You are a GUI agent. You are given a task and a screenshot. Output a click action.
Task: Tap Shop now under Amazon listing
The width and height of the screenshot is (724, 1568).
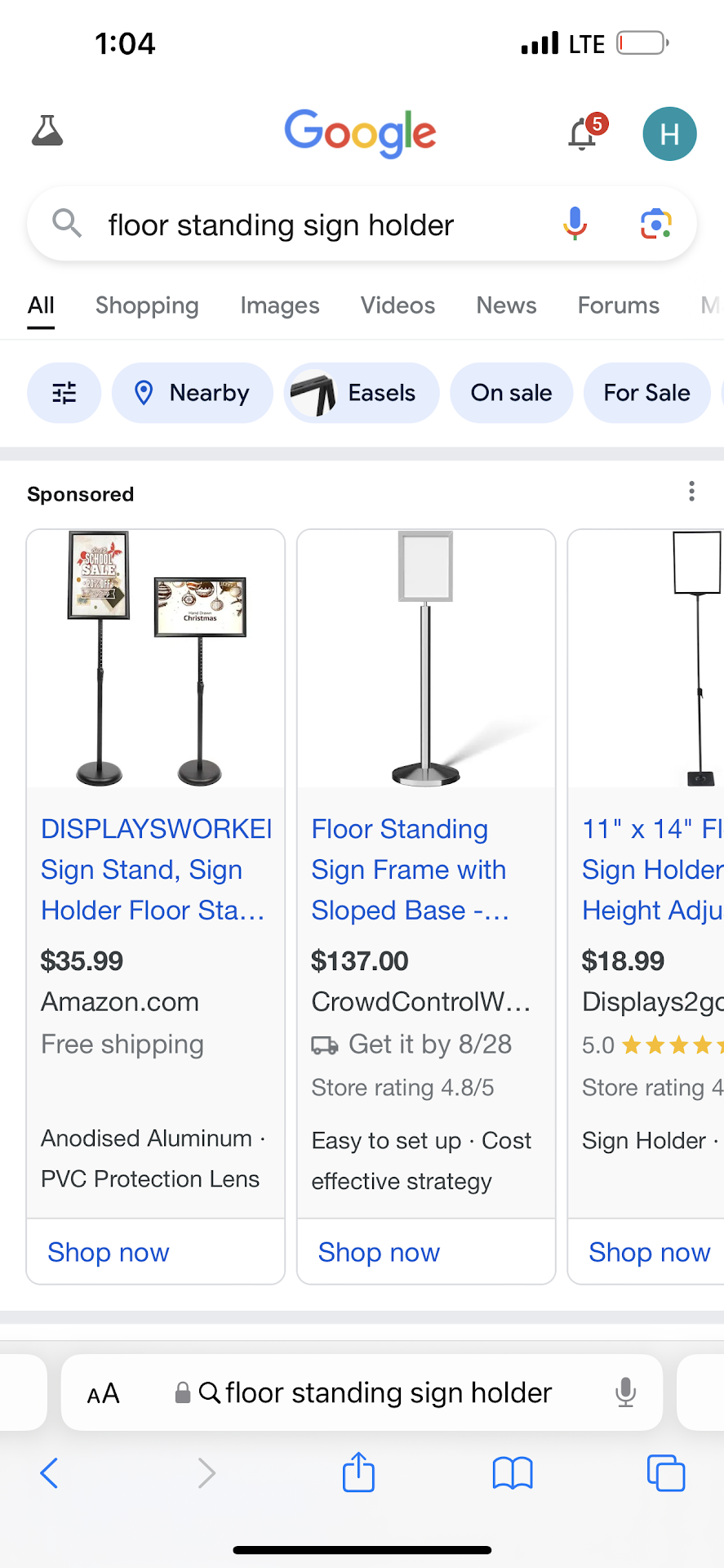point(109,1252)
